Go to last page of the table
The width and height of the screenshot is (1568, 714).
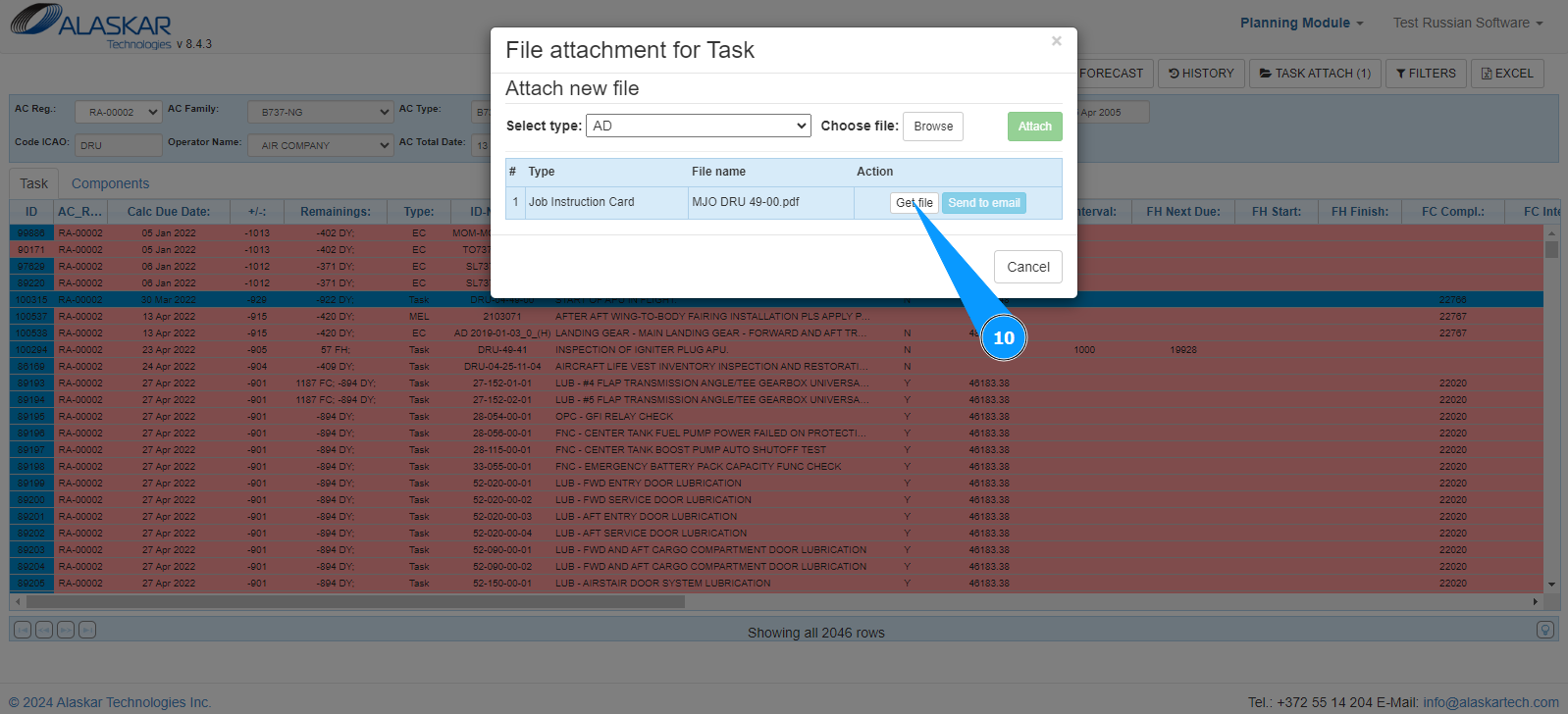pos(87,630)
